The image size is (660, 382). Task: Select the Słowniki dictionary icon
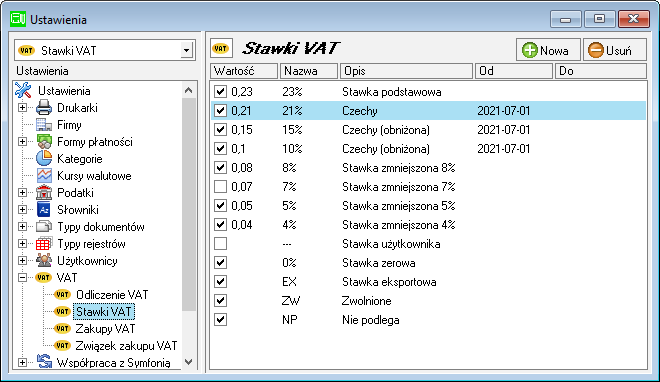[44, 210]
